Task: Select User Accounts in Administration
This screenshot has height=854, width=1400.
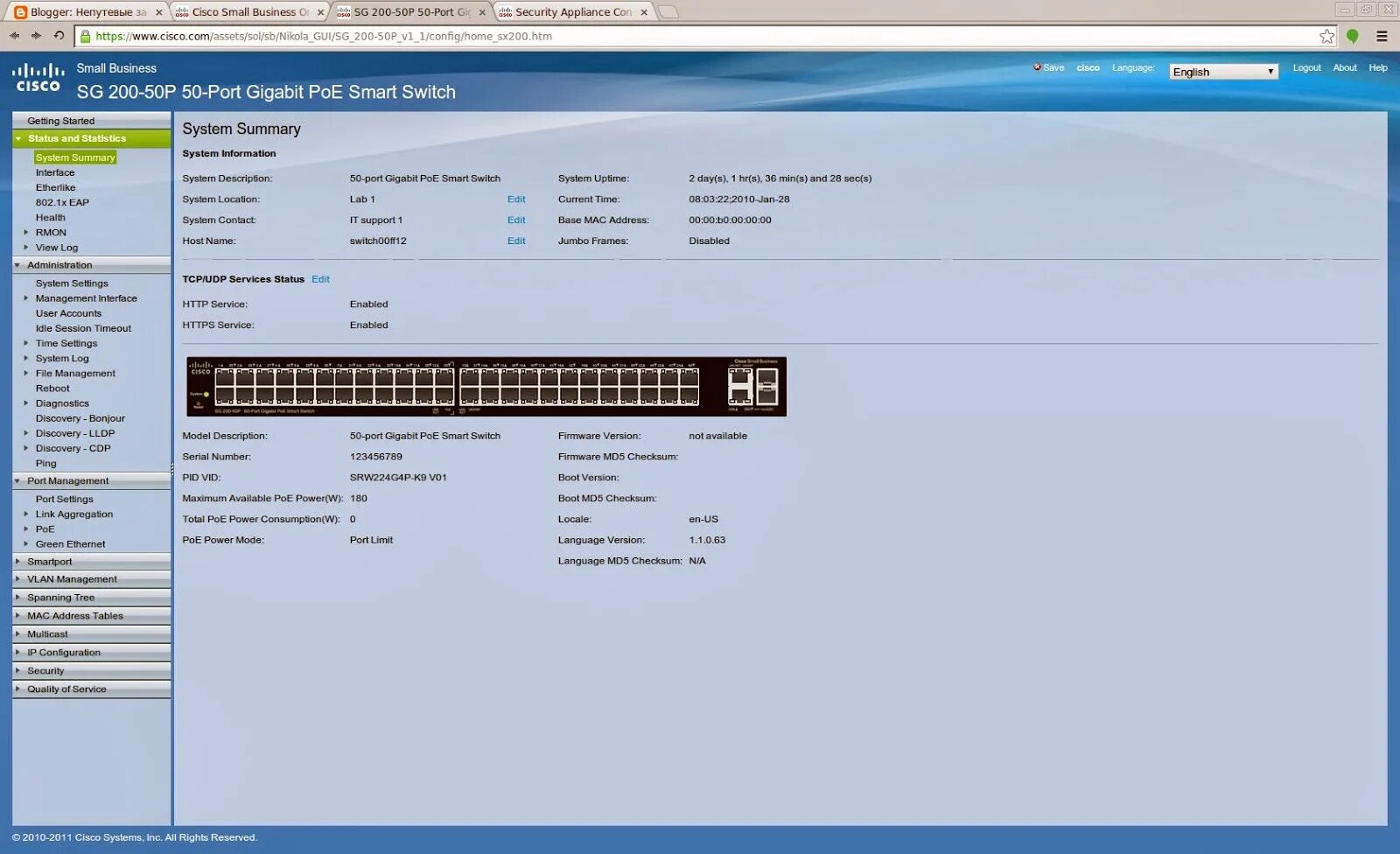Action: click(x=68, y=313)
